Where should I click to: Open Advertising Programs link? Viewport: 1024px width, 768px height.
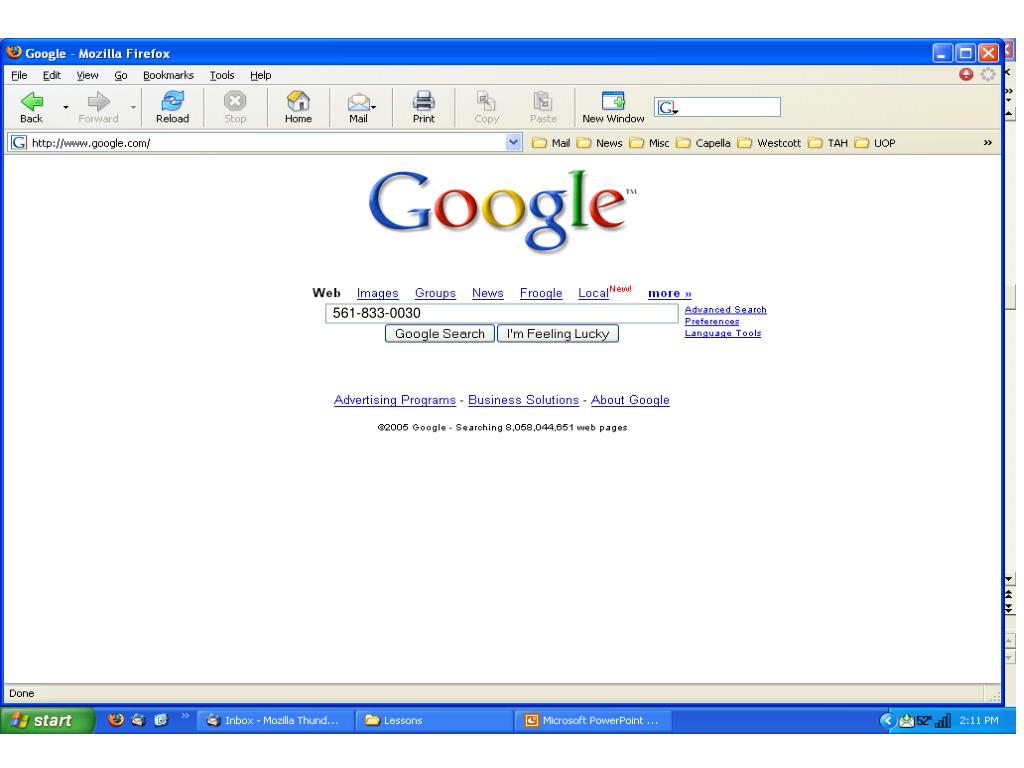(394, 400)
